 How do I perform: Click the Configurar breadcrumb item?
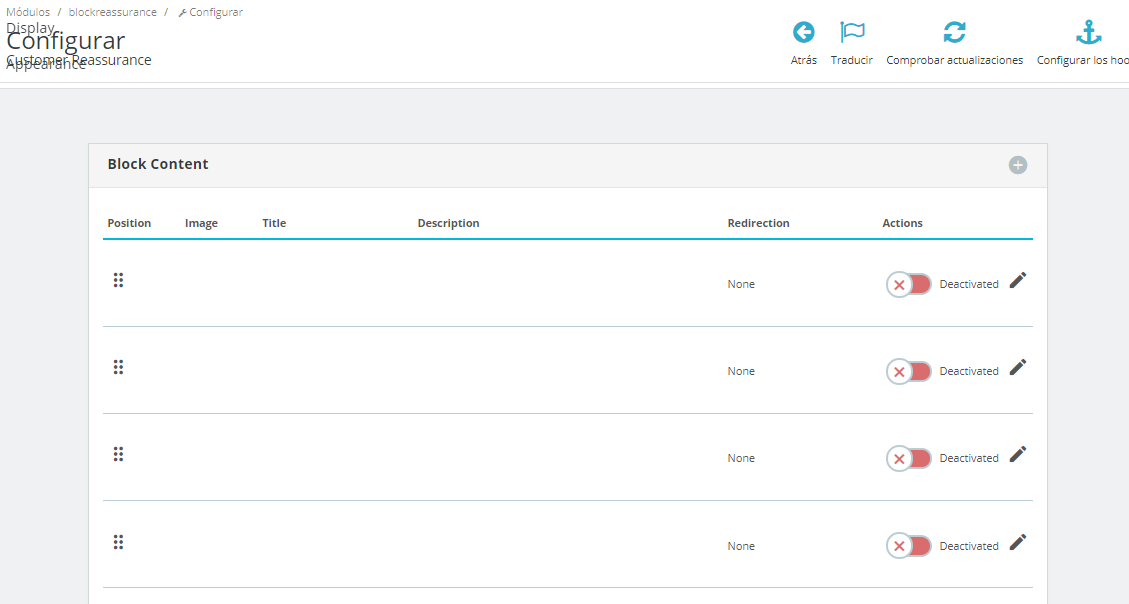(211, 12)
